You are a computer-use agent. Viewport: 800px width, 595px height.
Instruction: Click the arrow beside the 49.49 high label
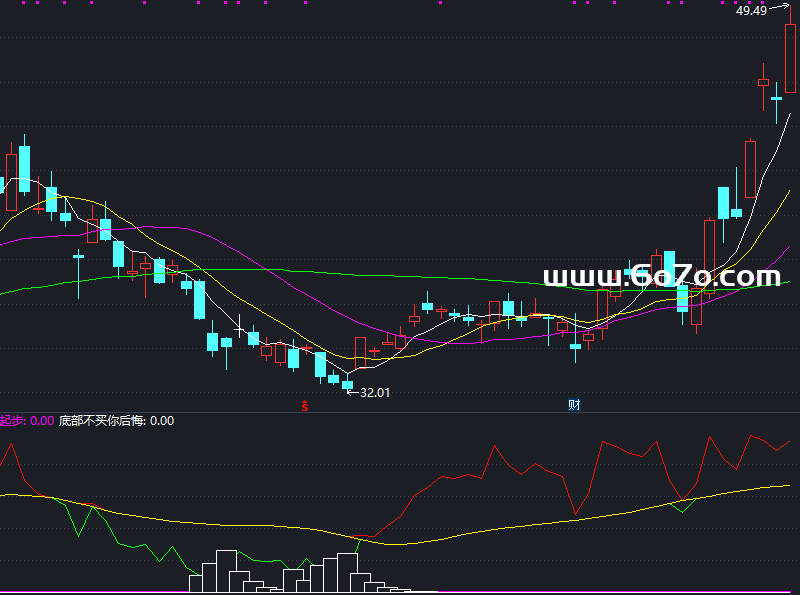[x=779, y=7]
